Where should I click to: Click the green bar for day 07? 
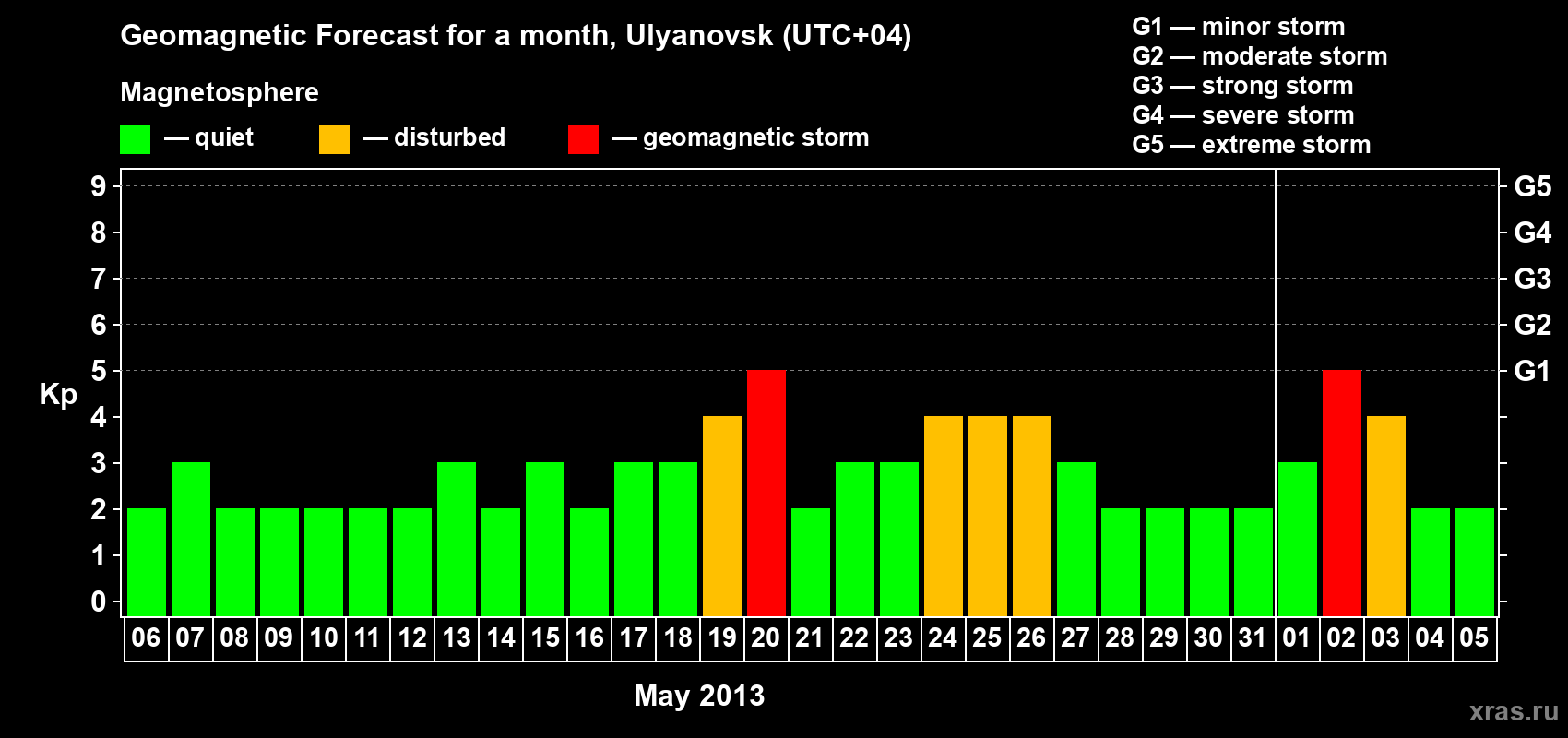[x=191, y=539]
